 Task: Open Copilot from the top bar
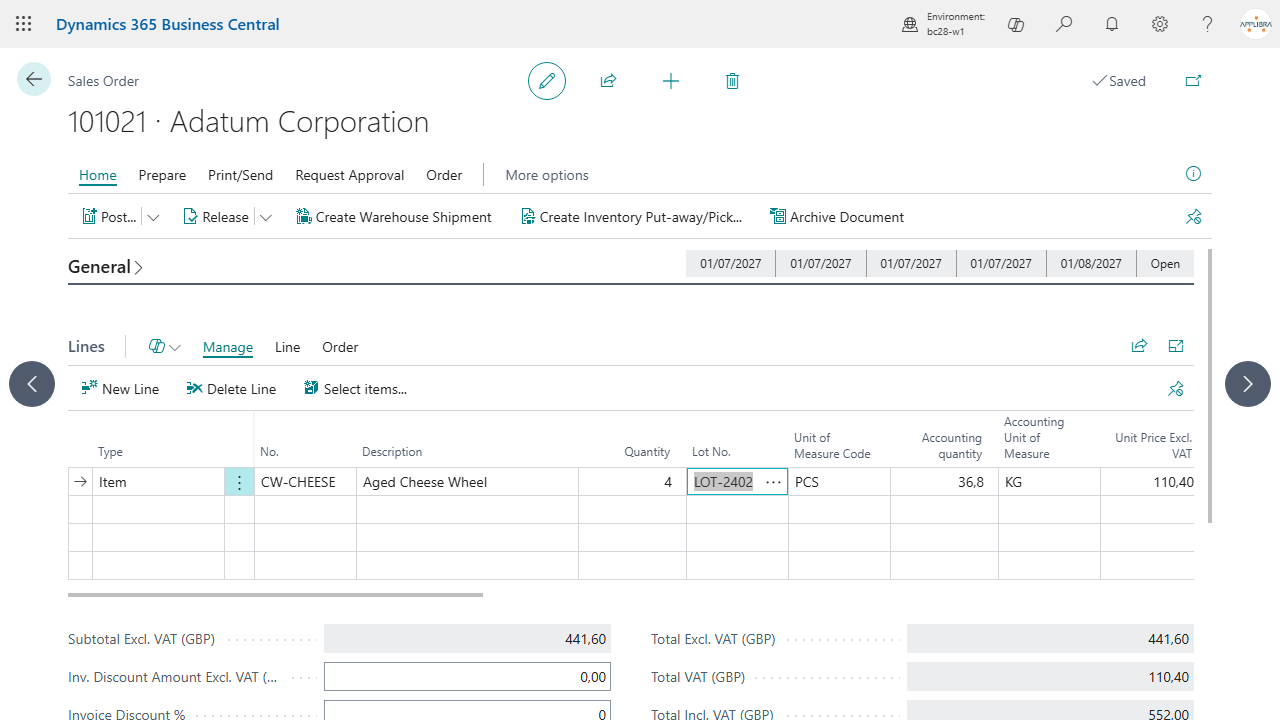(1016, 24)
